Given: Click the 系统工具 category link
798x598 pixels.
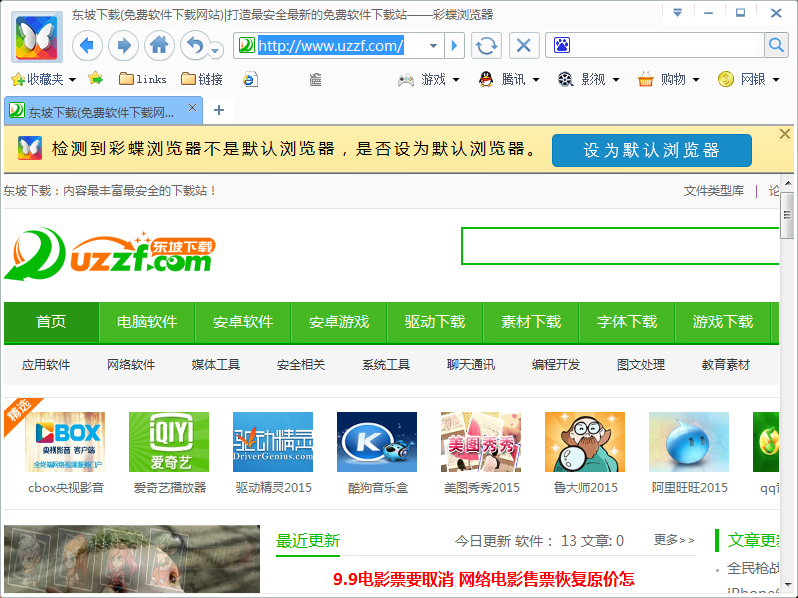Looking at the screenshot, I should [x=386, y=364].
